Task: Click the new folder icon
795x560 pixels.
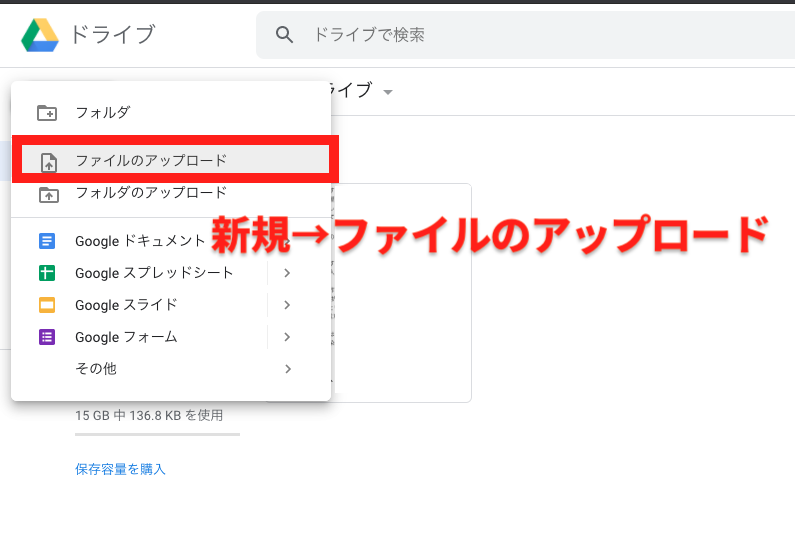Action: click(x=47, y=113)
